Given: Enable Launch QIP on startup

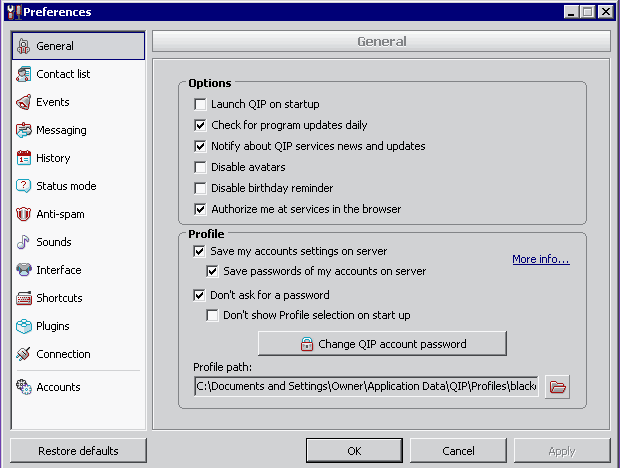Looking at the screenshot, I should coord(200,104).
